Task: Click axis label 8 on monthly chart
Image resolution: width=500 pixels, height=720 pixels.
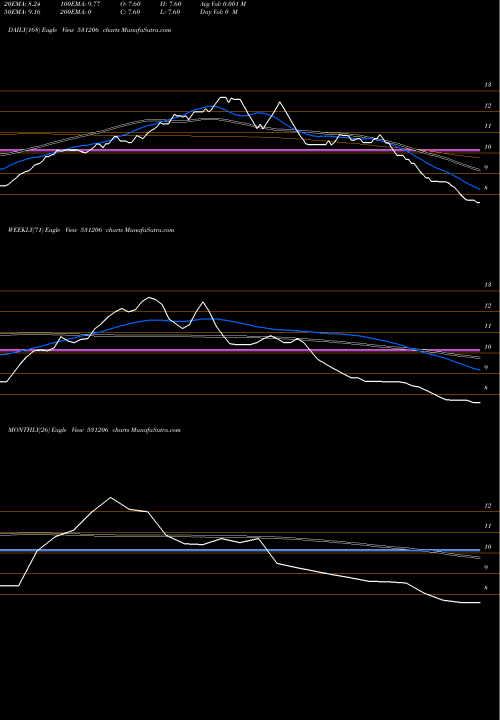Action: (486, 588)
